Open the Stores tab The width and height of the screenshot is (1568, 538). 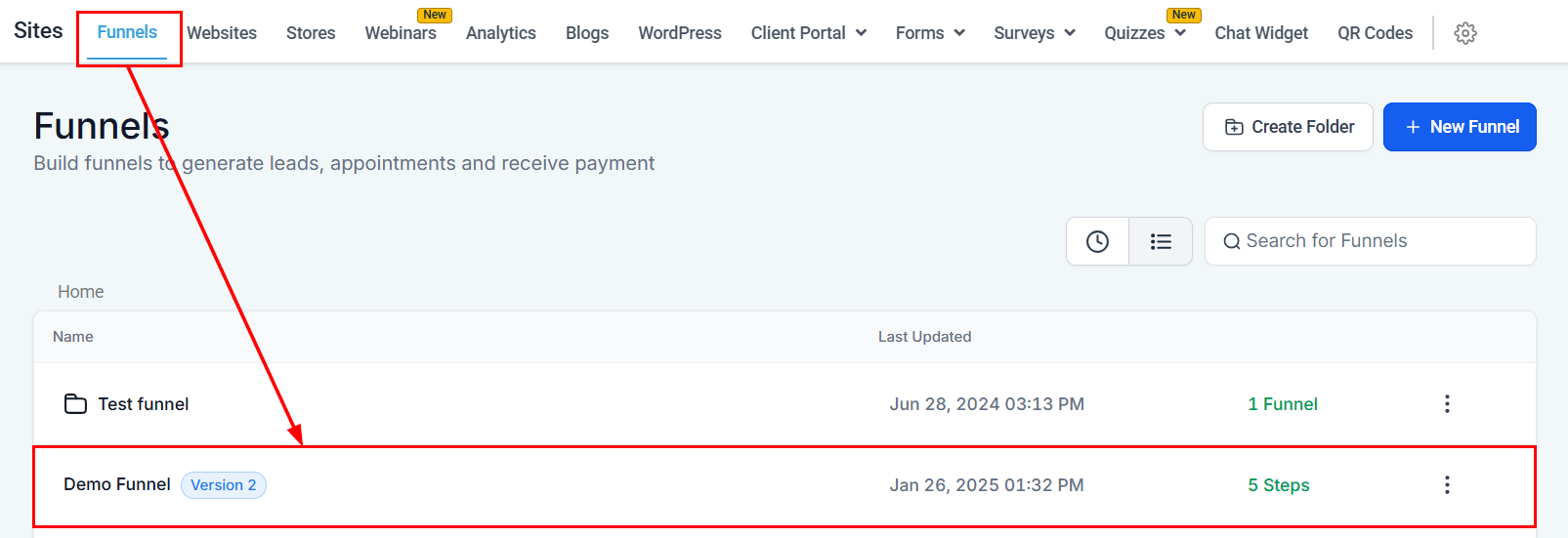311,33
